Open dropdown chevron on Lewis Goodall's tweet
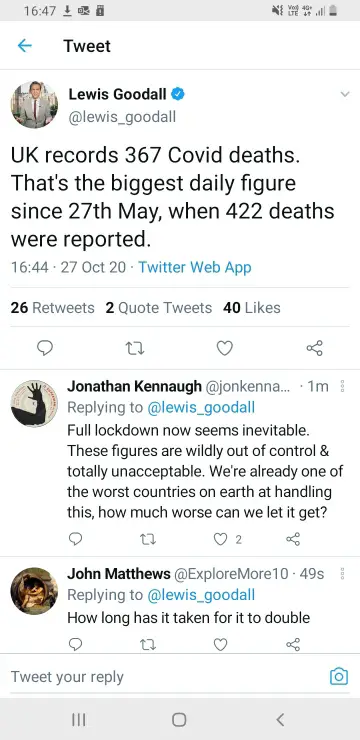Screen dimensions: 360x740 345,94
